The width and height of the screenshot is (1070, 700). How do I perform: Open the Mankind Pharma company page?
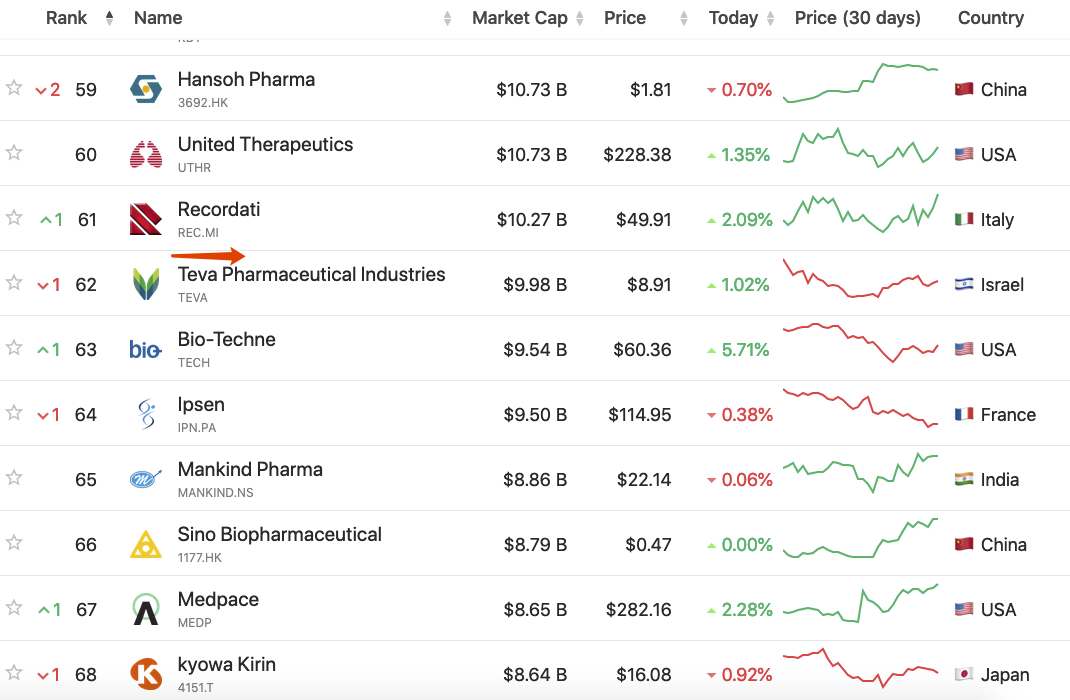(250, 469)
